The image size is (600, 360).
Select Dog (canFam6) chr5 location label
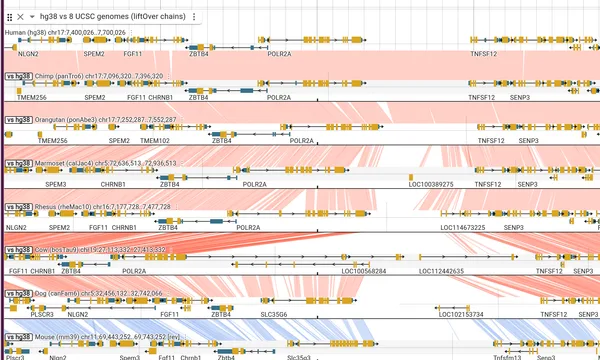coord(99,293)
